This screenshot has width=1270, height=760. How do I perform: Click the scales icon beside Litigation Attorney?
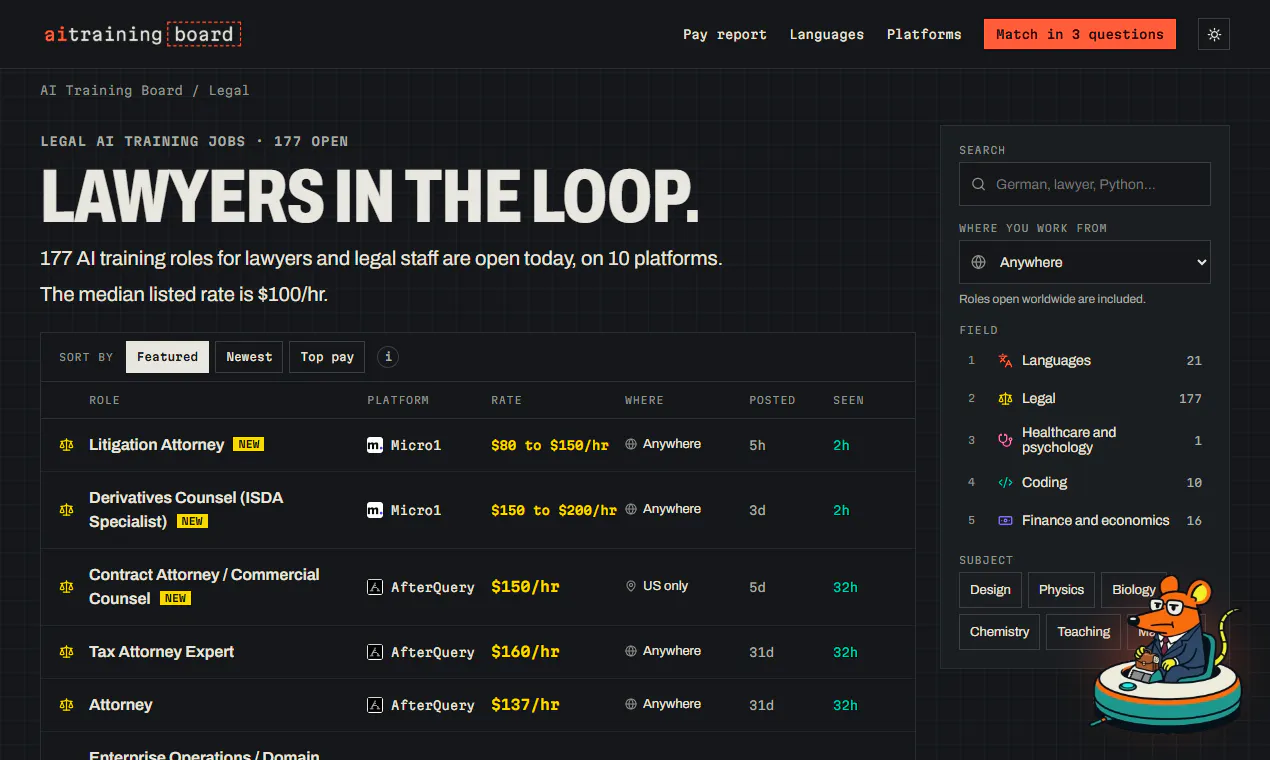(67, 444)
